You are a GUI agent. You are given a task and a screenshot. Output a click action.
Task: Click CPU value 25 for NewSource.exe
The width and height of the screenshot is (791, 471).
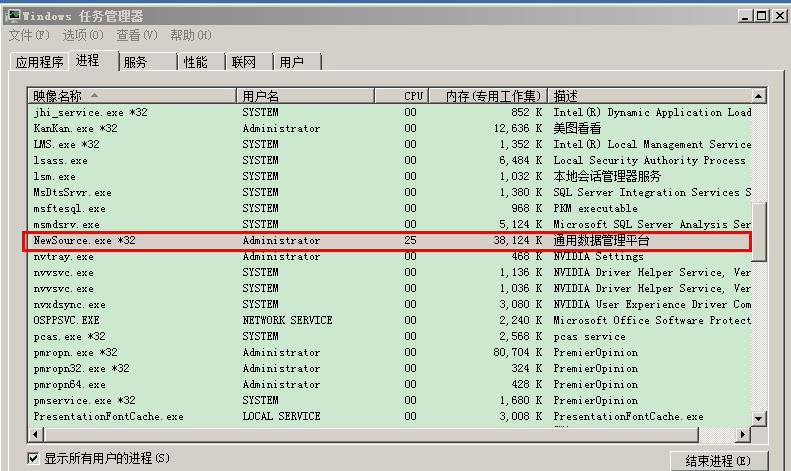[x=410, y=241]
